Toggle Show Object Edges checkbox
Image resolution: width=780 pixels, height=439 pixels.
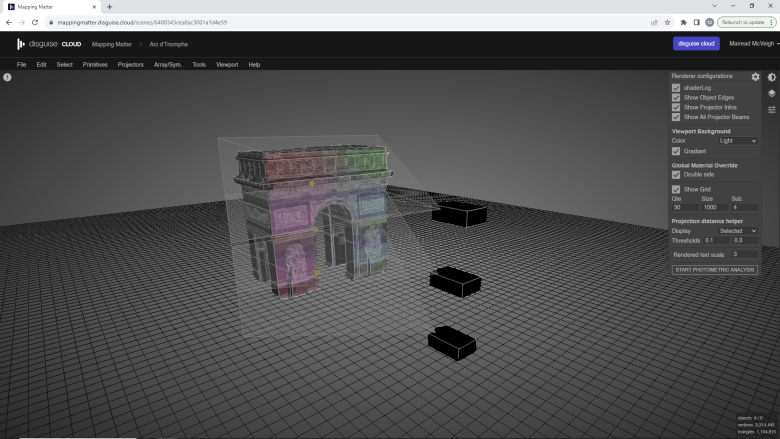pos(676,97)
